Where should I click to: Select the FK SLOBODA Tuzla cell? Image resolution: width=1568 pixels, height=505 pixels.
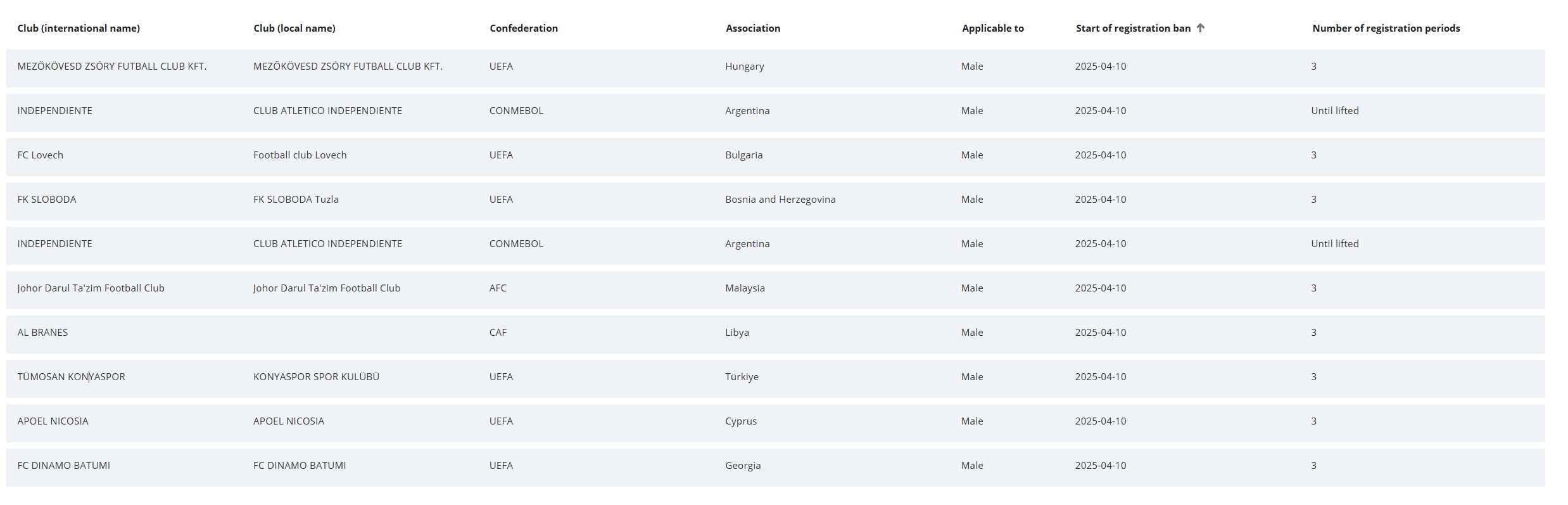[x=296, y=200]
